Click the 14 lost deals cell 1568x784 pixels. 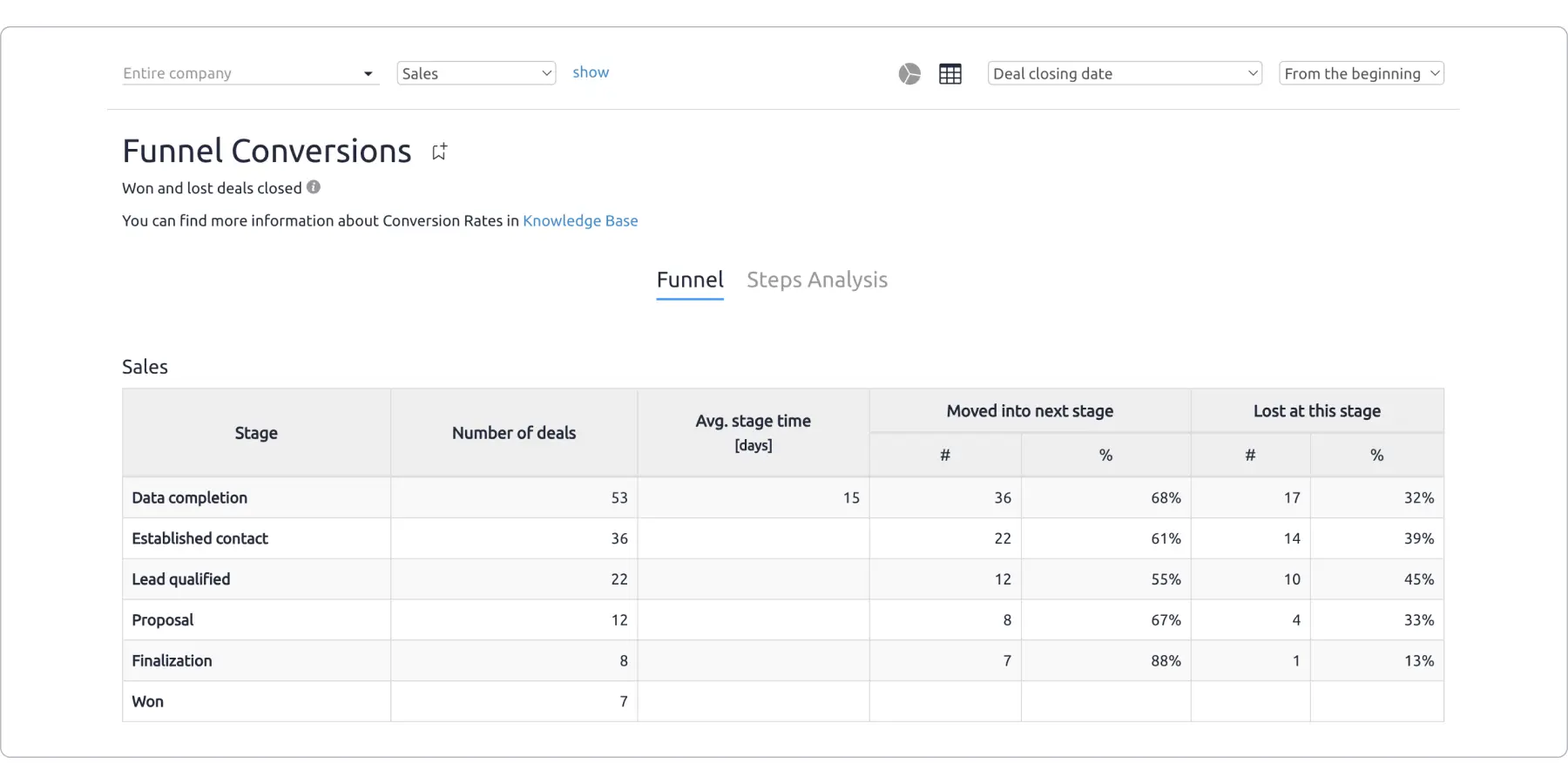click(x=1250, y=538)
